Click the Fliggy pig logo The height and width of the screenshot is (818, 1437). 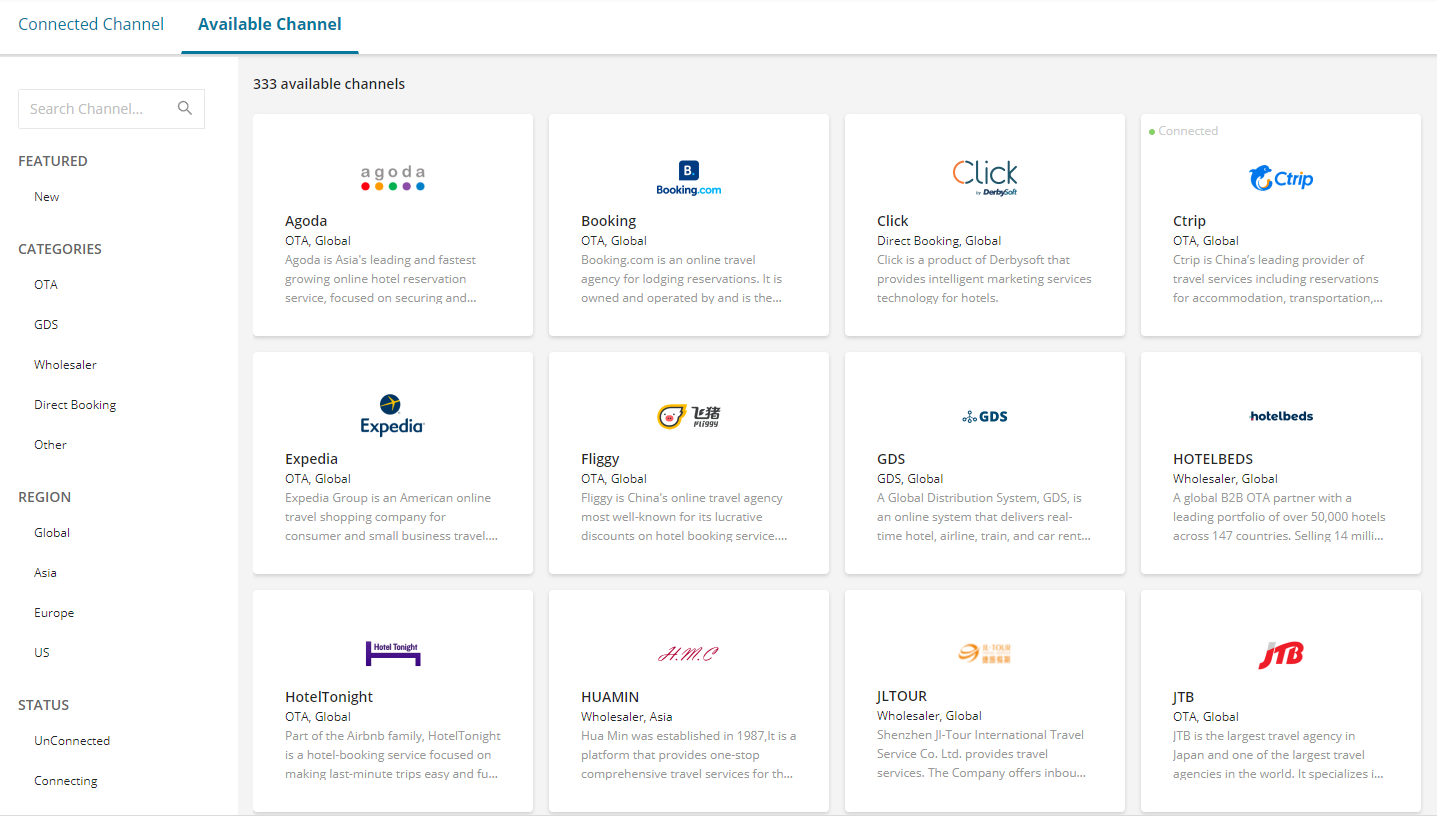(689, 416)
